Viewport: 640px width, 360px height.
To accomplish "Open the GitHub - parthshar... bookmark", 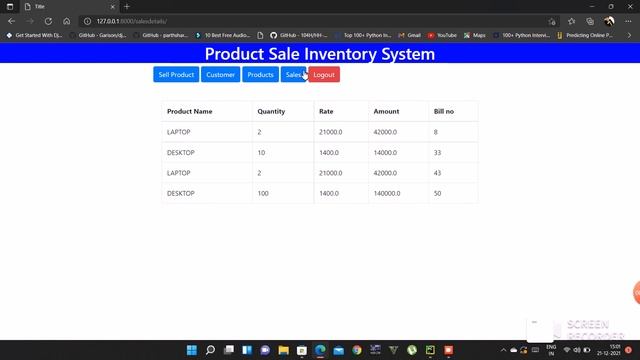I will pyautogui.click(x=161, y=36).
